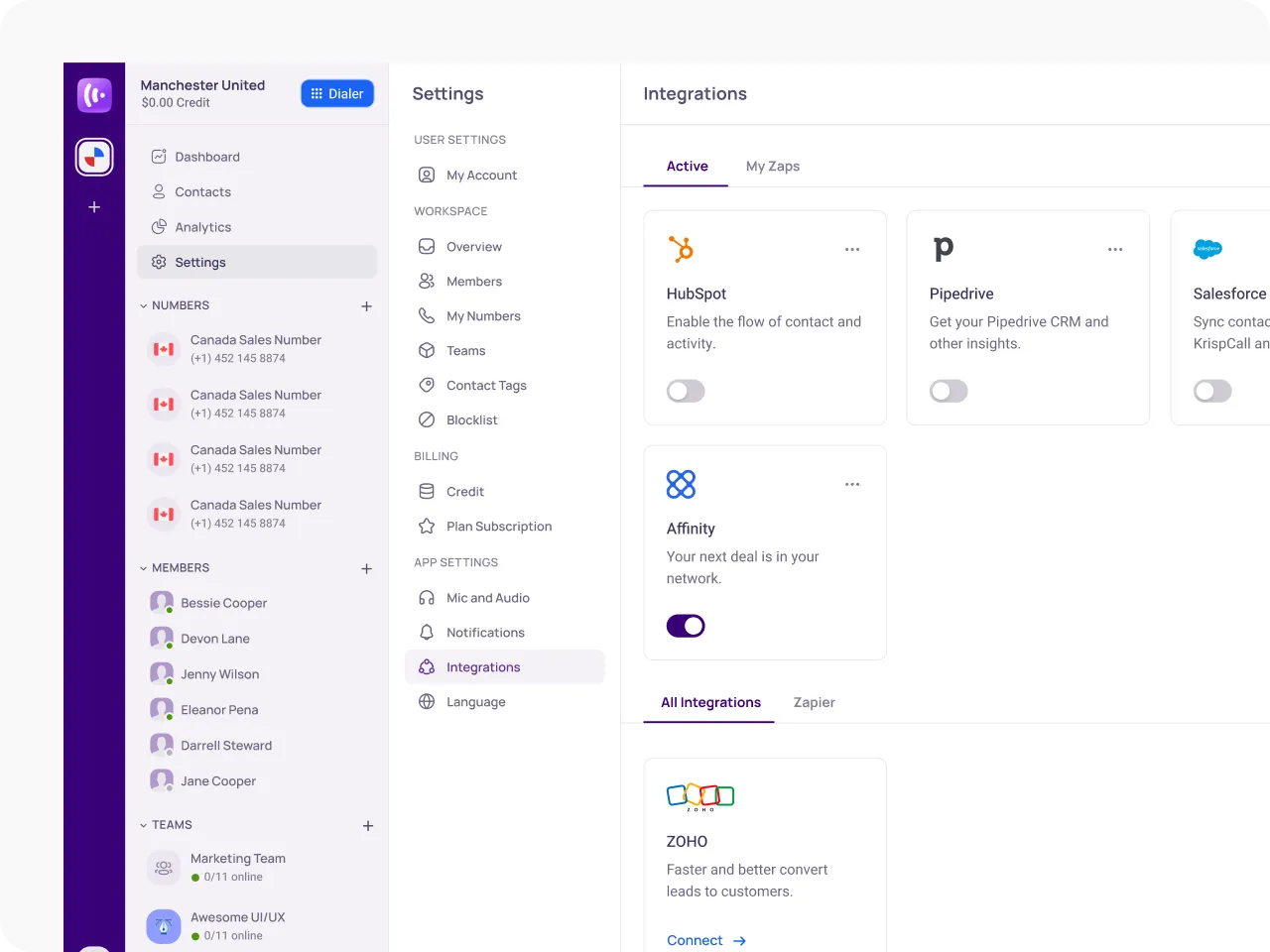Switch to the Active tab
1270x952 pixels.
coord(687,167)
